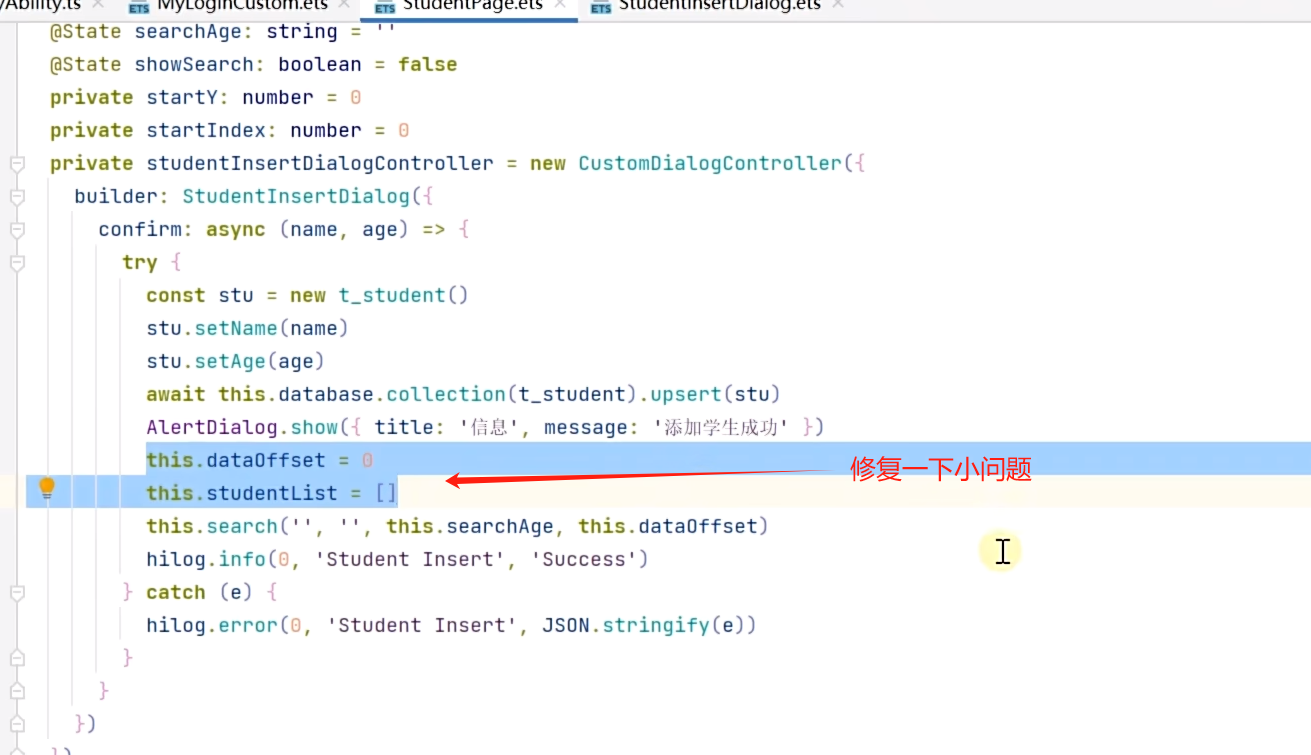The image size is (1311, 755).
Task: Click the showSearch variable name
Action: pyautogui.click(x=195, y=64)
